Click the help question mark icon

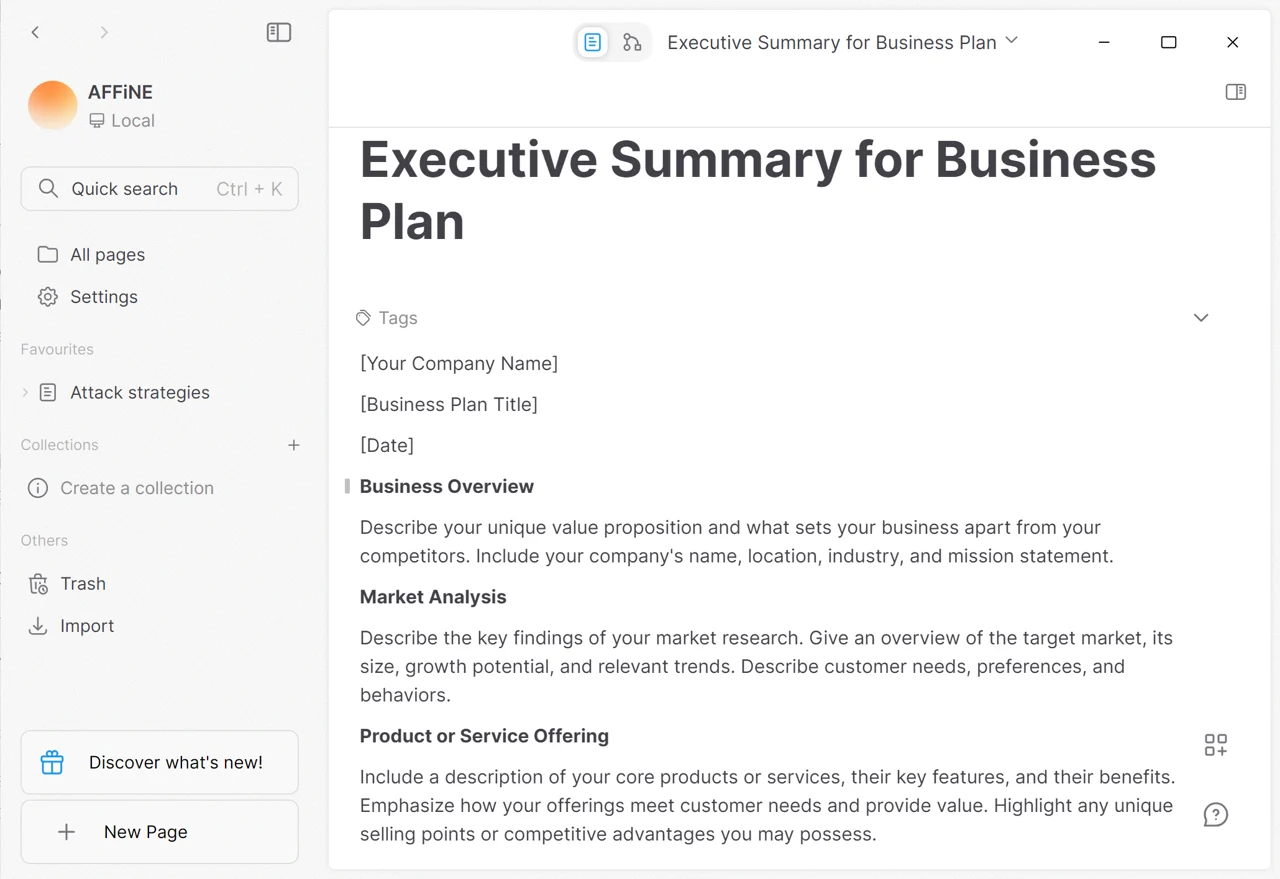coord(1216,815)
